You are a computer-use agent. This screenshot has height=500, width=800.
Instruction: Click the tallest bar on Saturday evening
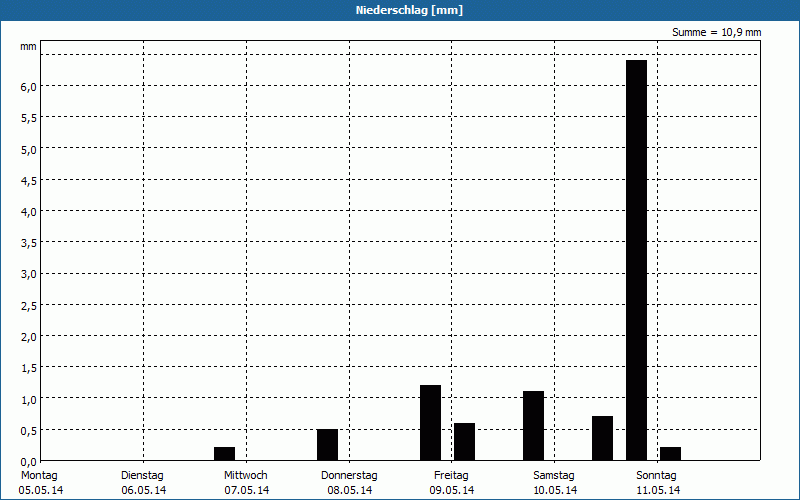pos(636,260)
